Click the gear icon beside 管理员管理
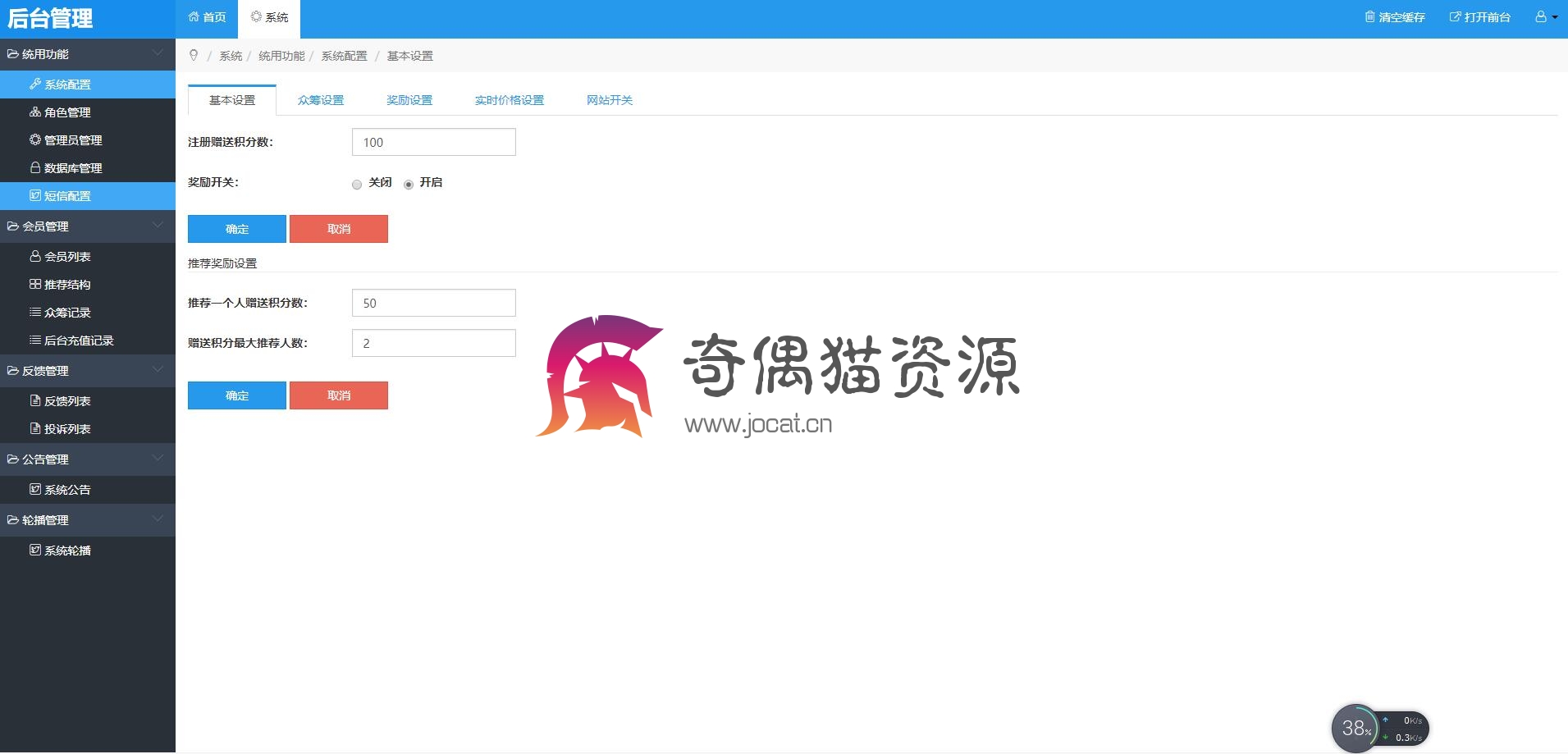This screenshot has width=1568, height=754. pos(35,140)
